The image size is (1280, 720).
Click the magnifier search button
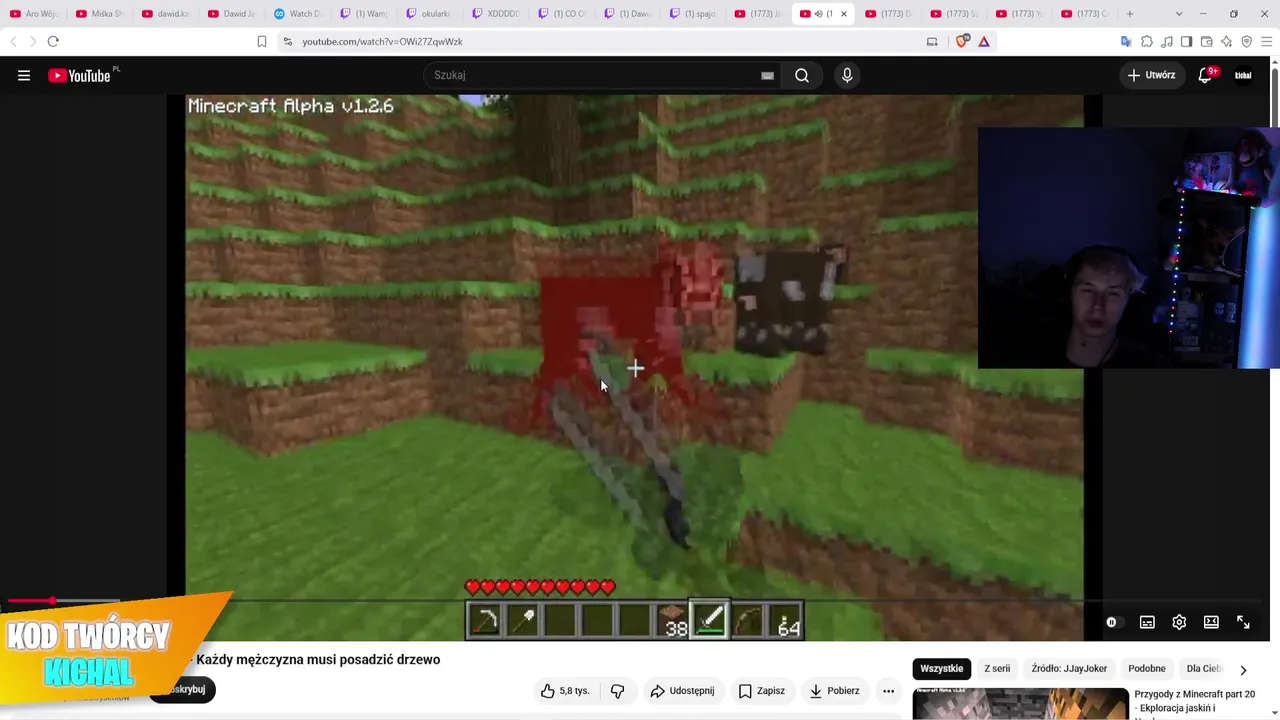(802, 75)
